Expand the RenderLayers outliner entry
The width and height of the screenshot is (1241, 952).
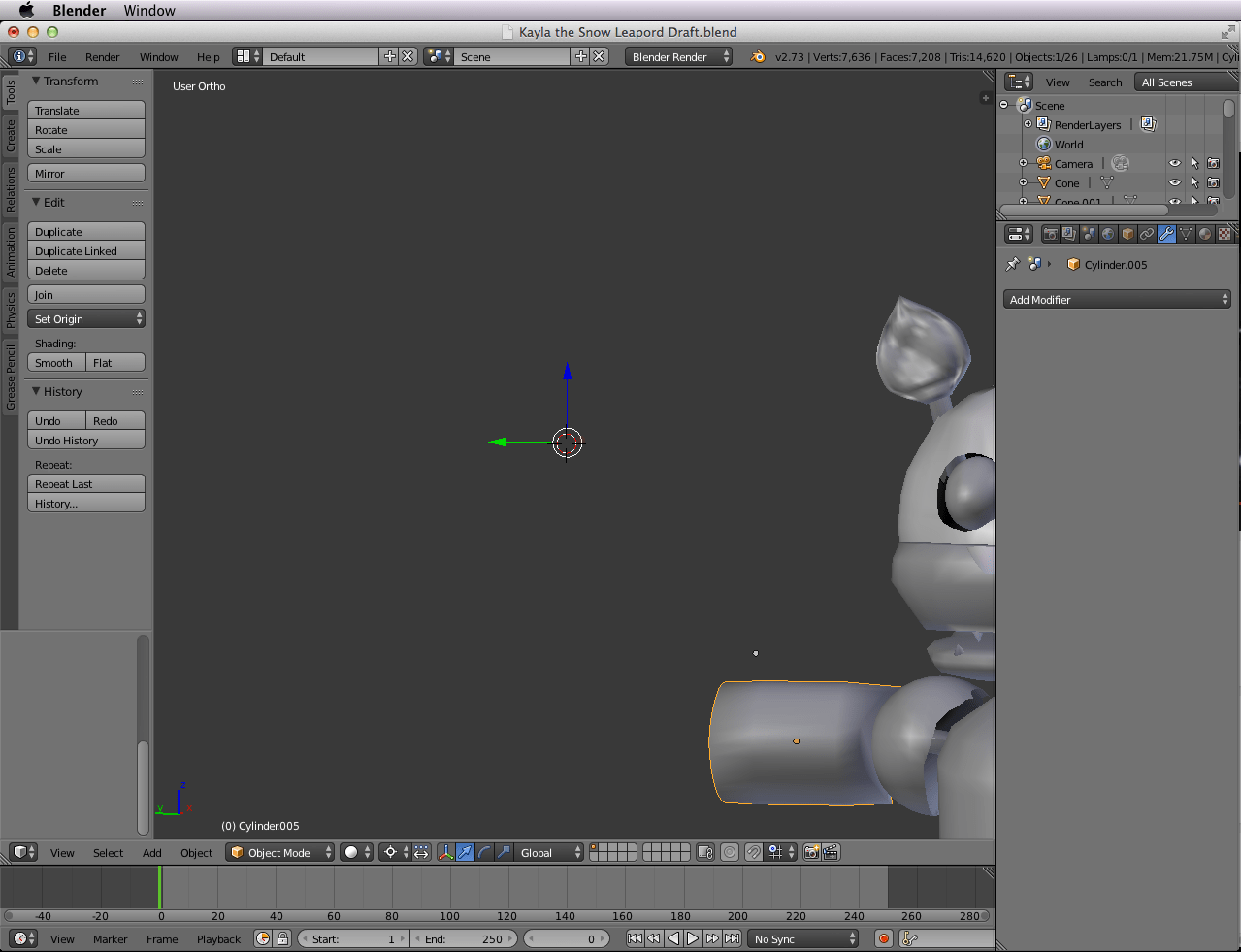click(1028, 124)
